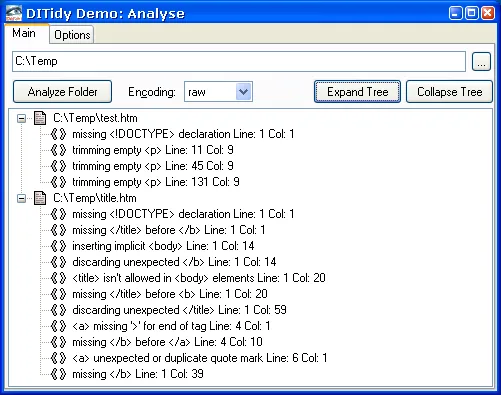
Task: Select the Main tab
Action: pyautogui.click(x=24, y=33)
